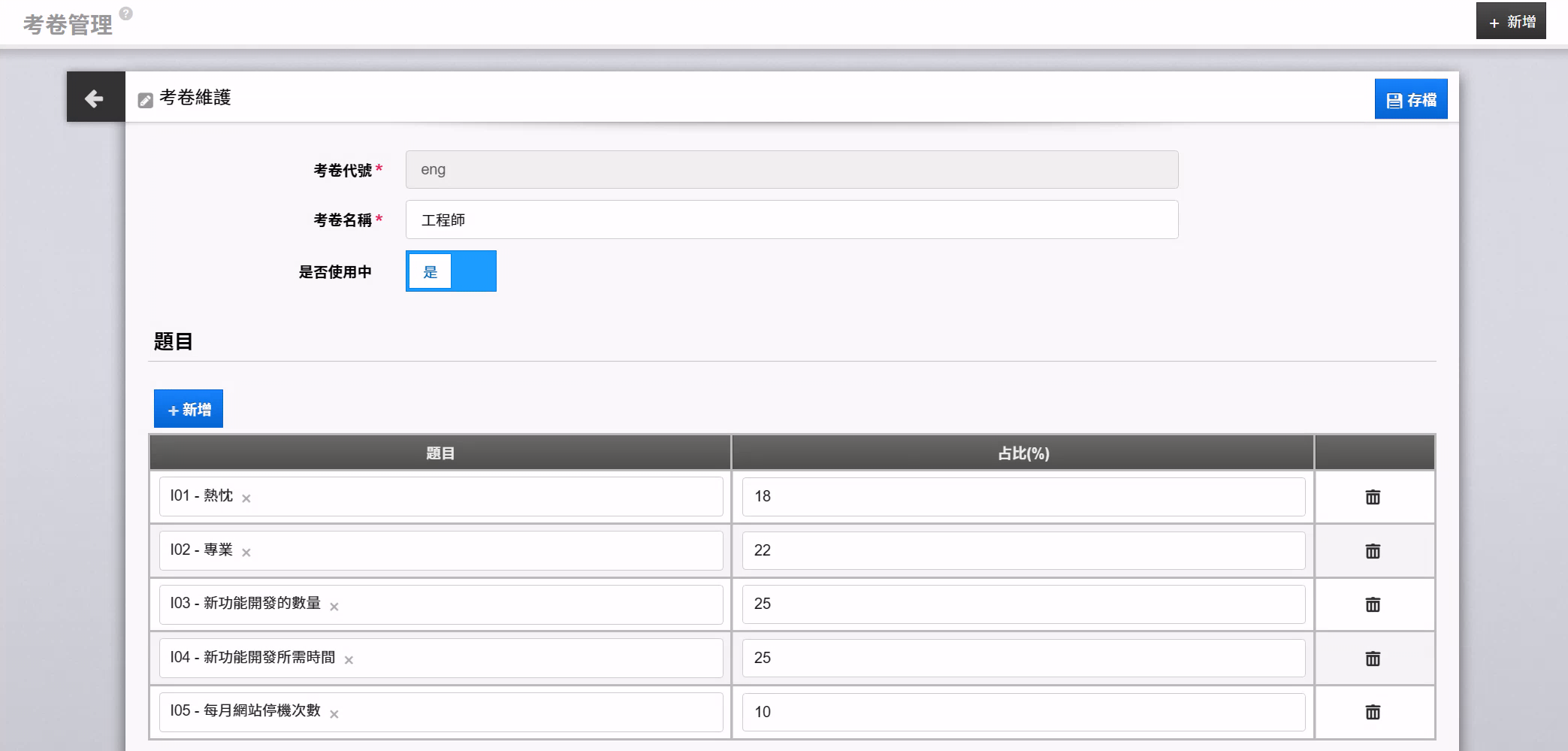Screen dimensions: 1568x751
Task: Click trash icon for I03 row
Action: click(1372, 604)
